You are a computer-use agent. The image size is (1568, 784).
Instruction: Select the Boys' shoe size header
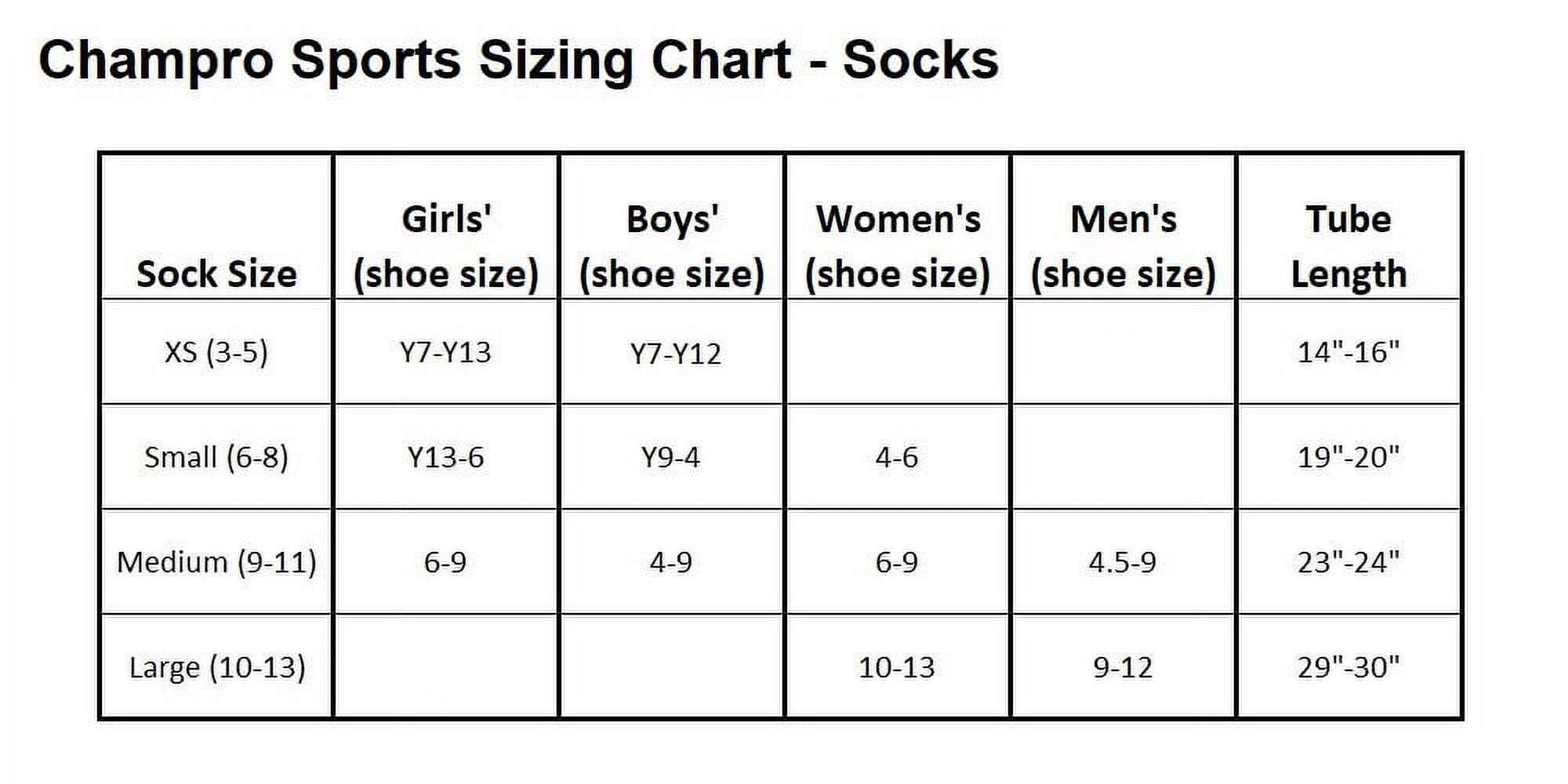pos(672,247)
